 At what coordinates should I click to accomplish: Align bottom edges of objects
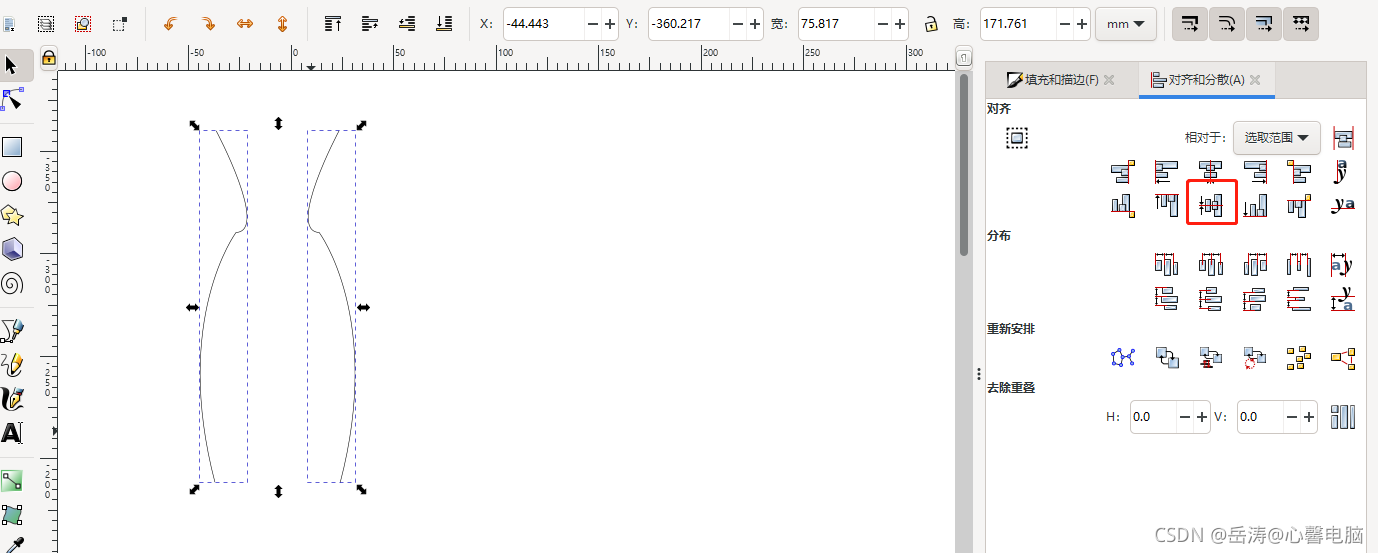click(1255, 206)
